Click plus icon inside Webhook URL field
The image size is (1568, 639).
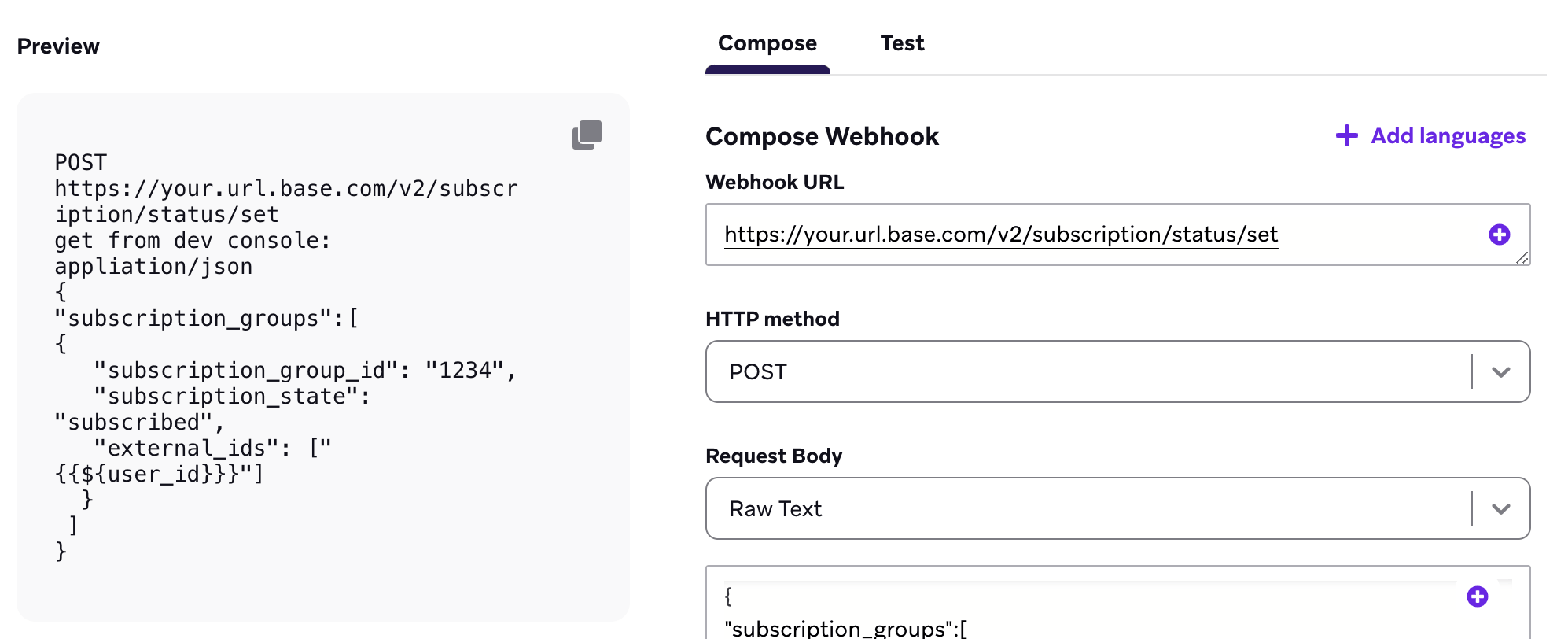(x=1499, y=235)
